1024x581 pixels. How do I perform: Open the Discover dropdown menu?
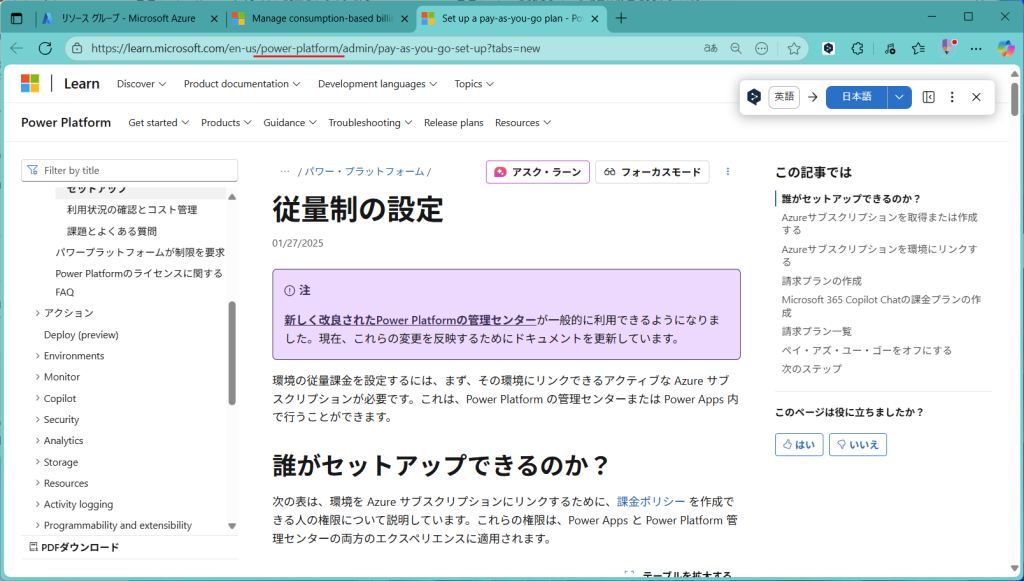coord(142,84)
